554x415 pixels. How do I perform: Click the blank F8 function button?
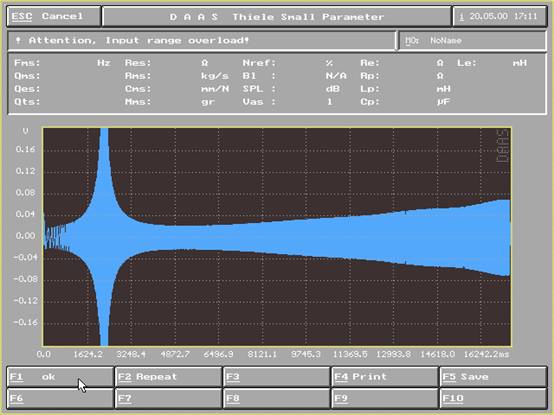tap(277, 398)
